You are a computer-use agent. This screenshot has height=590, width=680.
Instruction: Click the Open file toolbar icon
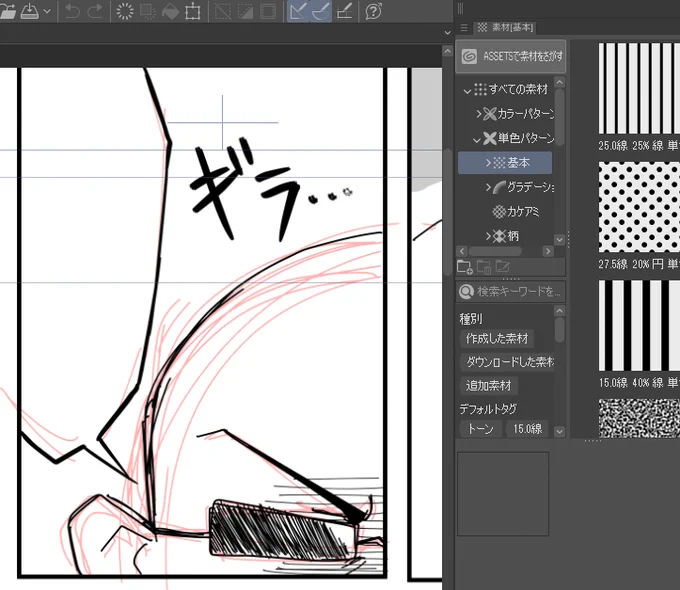click(x=7, y=11)
